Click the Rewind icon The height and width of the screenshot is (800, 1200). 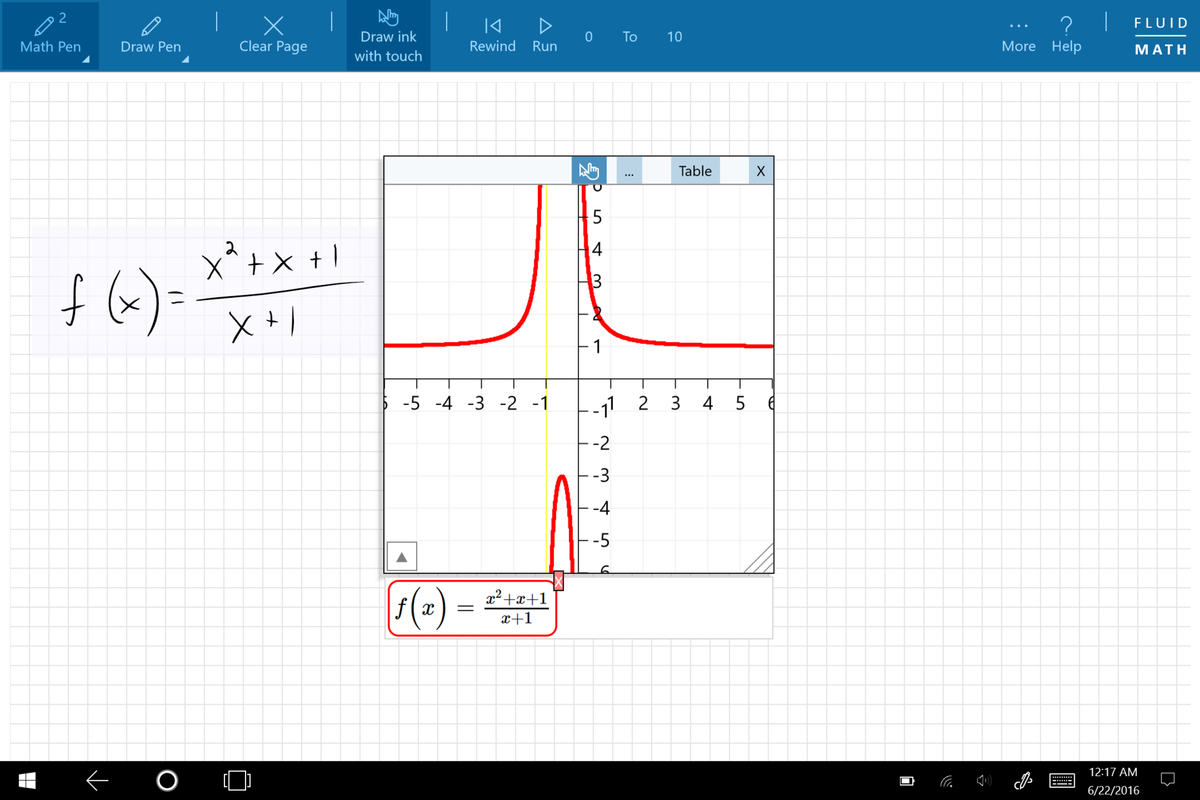pos(492,26)
